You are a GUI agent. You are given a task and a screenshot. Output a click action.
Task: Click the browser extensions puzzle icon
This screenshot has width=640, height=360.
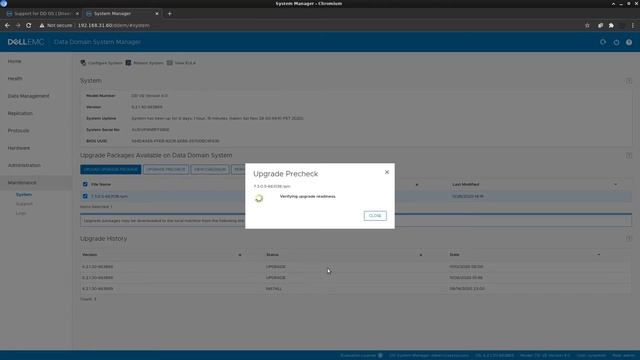tap(611, 25)
